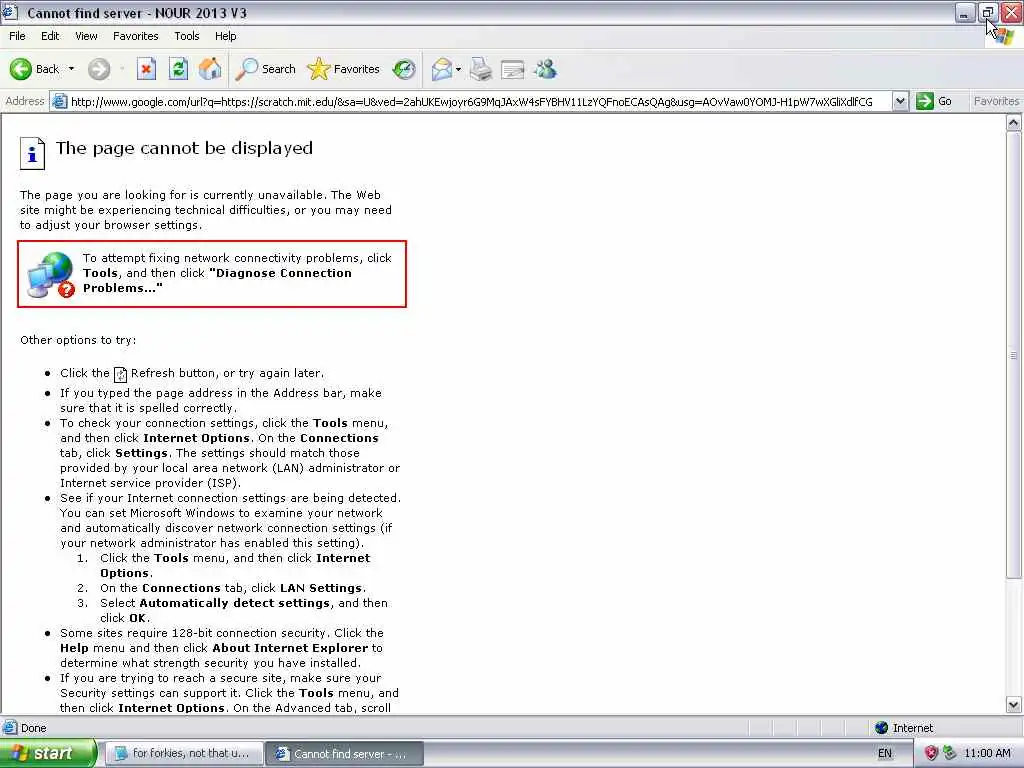Click the Done status bar page icon
The width and height of the screenshot is (1024, 768).
coord(10,728)
